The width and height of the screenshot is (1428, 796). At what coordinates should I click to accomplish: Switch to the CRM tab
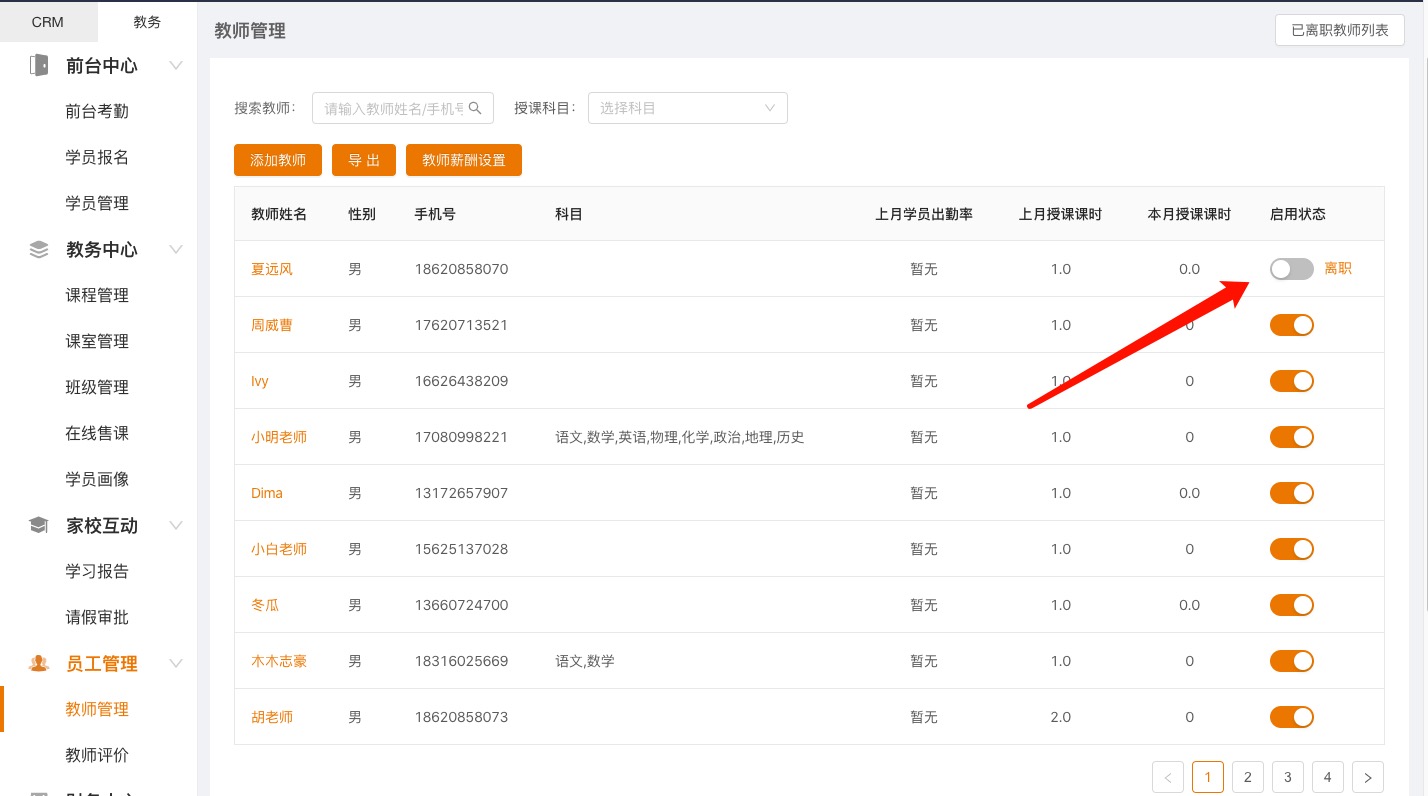coord(48,22)
